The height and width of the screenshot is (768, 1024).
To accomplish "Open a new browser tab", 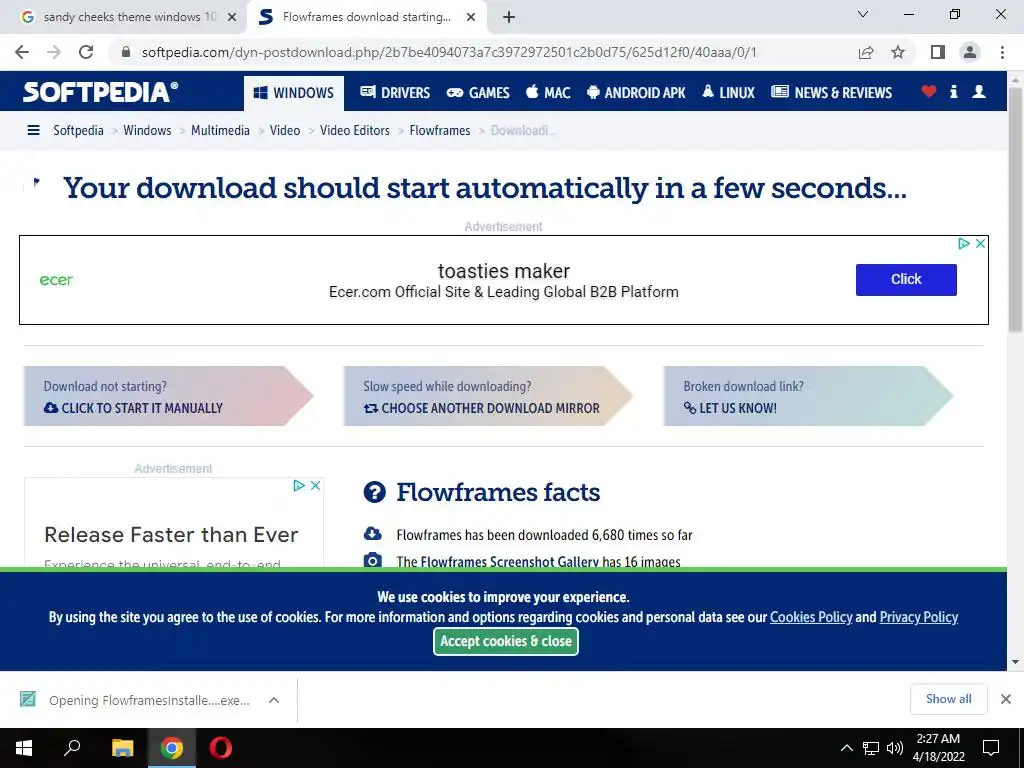I will click(x=509, y=17).
